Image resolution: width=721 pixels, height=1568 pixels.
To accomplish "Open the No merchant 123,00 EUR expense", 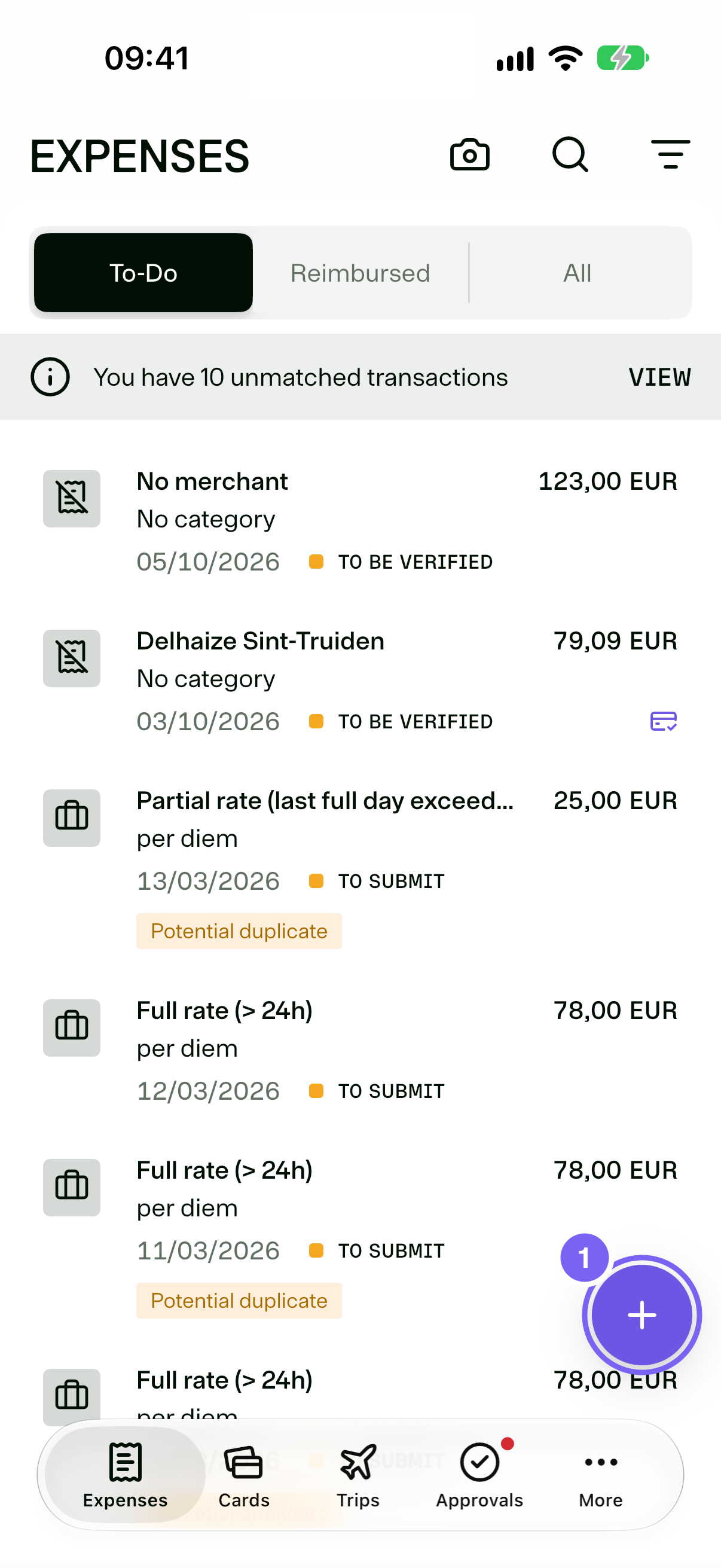I will [360, 521].
